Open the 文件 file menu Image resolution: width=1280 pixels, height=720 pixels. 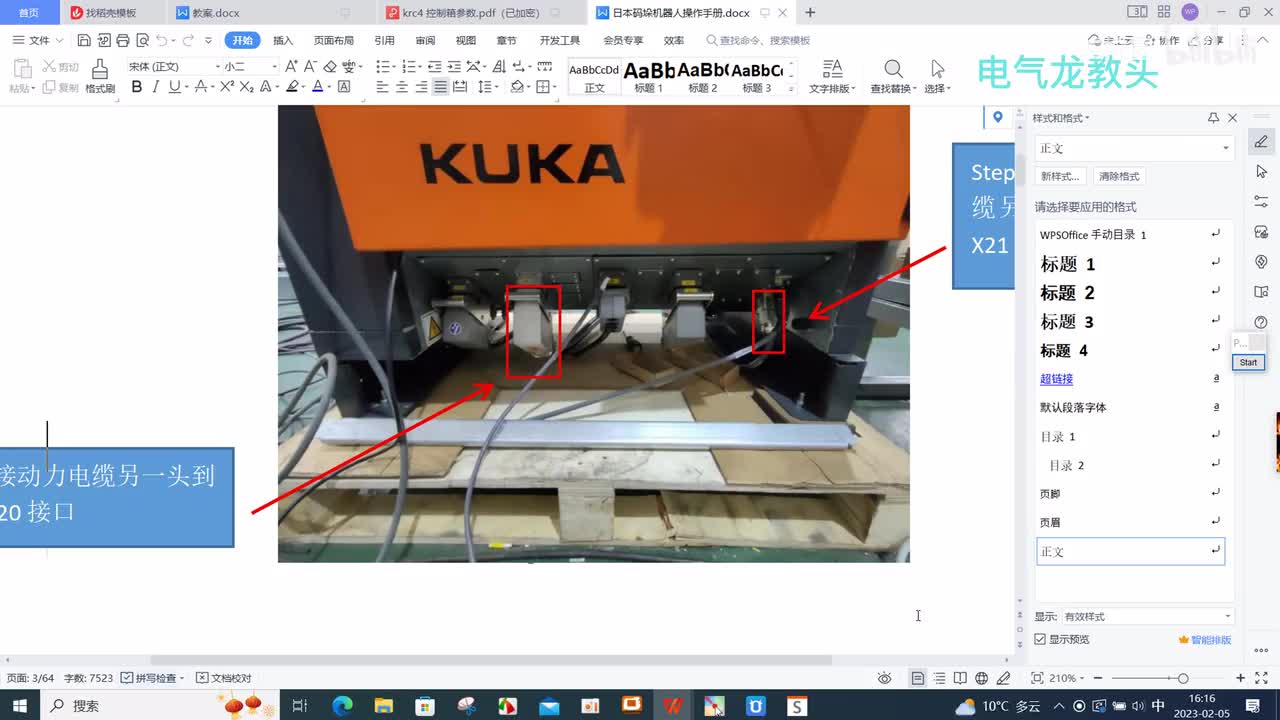pyautogui.click(x=38, y=40)
